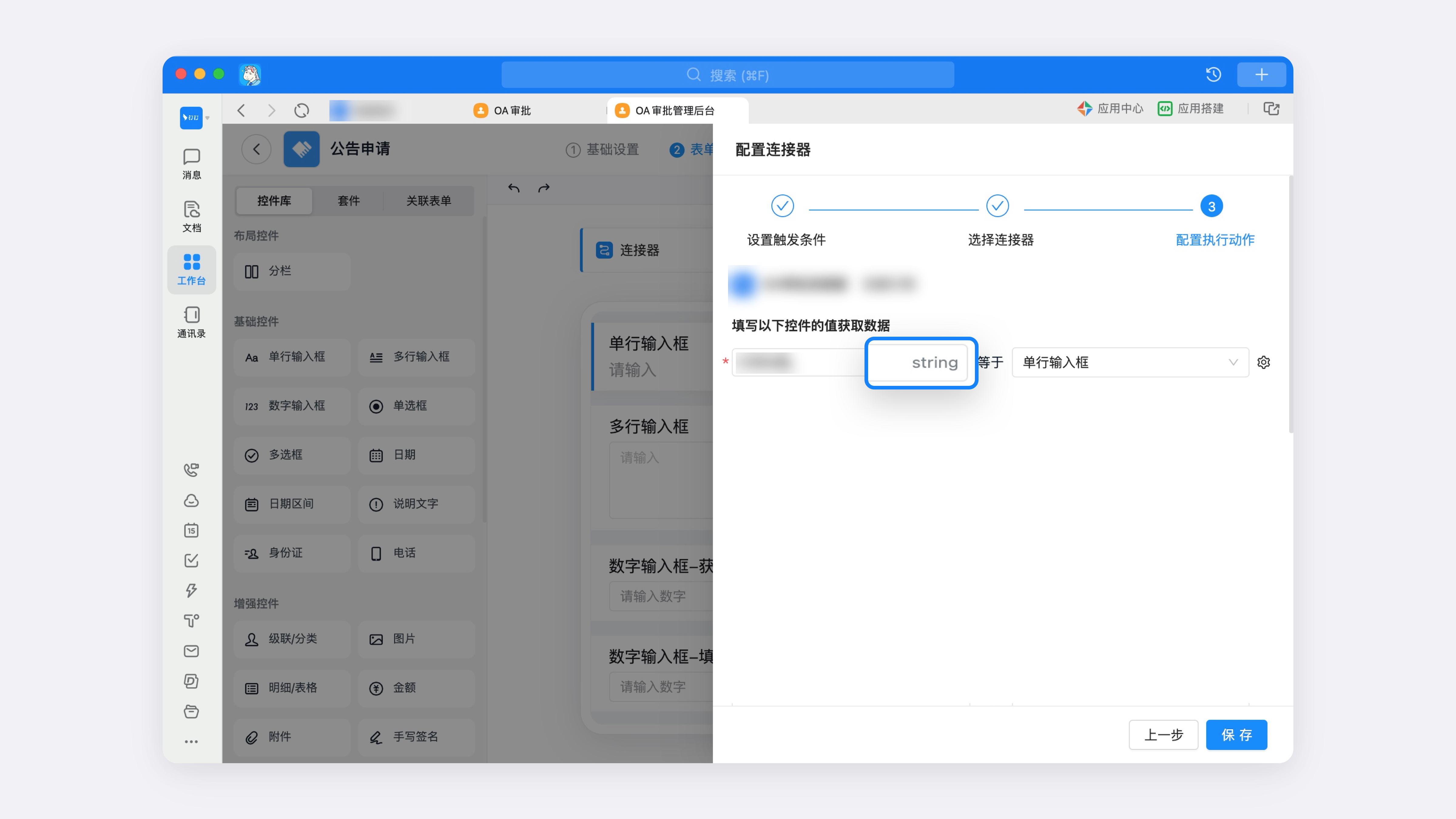Click the pop-out window icon at top right
This screenshot has height=819, width=1456.
(x=1271, y=109)
